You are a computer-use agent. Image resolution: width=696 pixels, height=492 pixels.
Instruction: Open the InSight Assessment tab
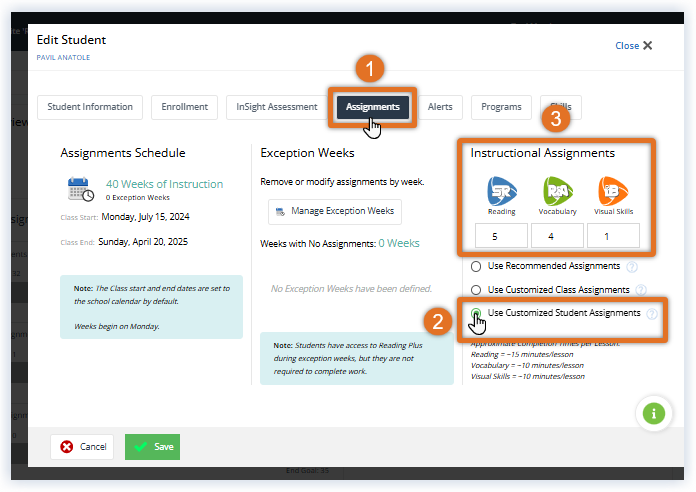pyautogui.click(x=275, y=107)
